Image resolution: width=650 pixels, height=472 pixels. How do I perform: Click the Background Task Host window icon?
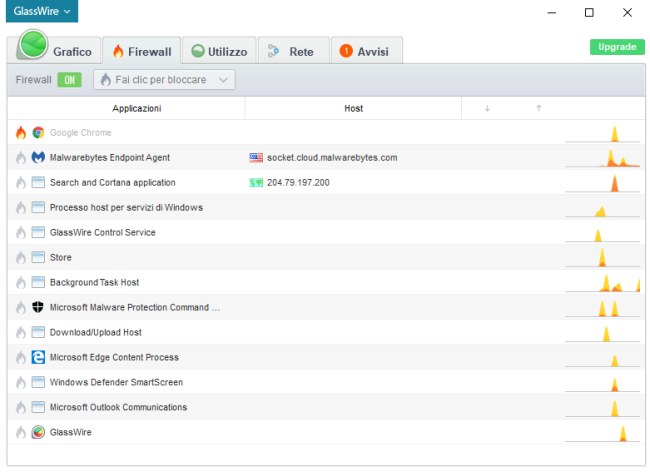(38, 282)
